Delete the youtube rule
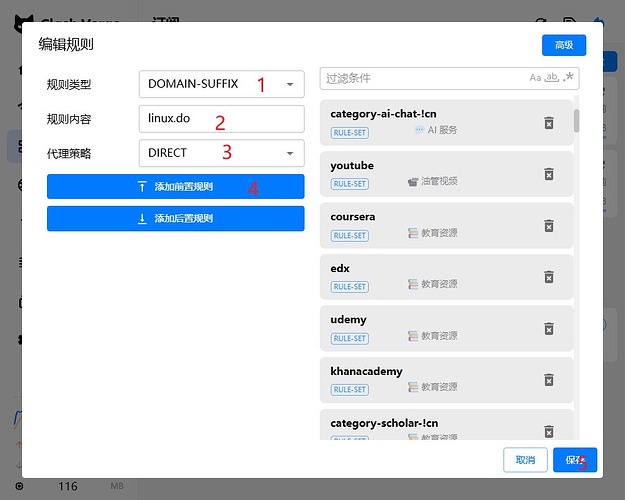 pyautogui.click(x=549, y=174)
